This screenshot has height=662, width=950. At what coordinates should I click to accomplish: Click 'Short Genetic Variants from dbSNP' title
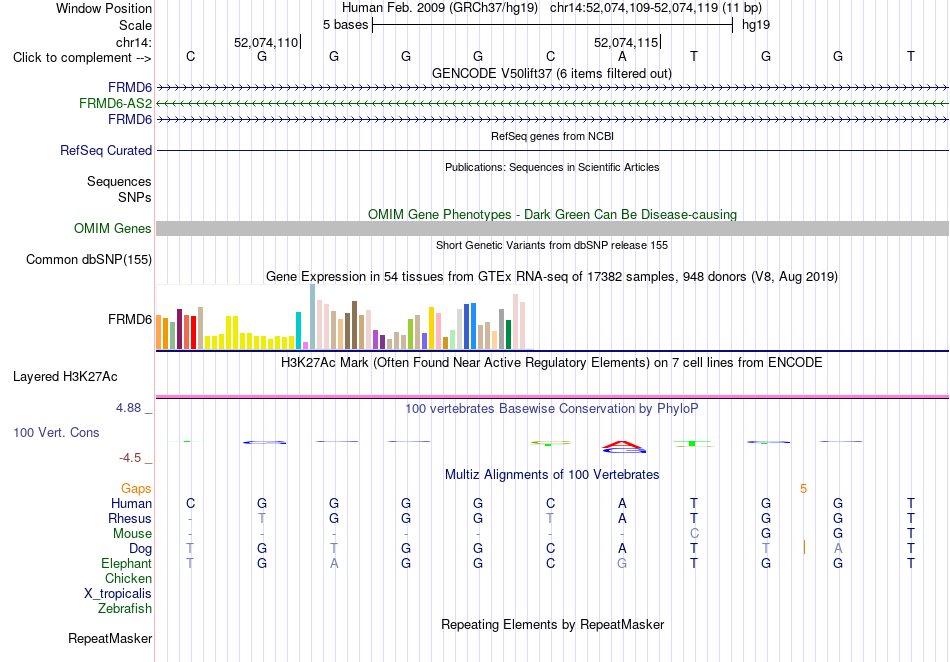(x=552, y=245)
